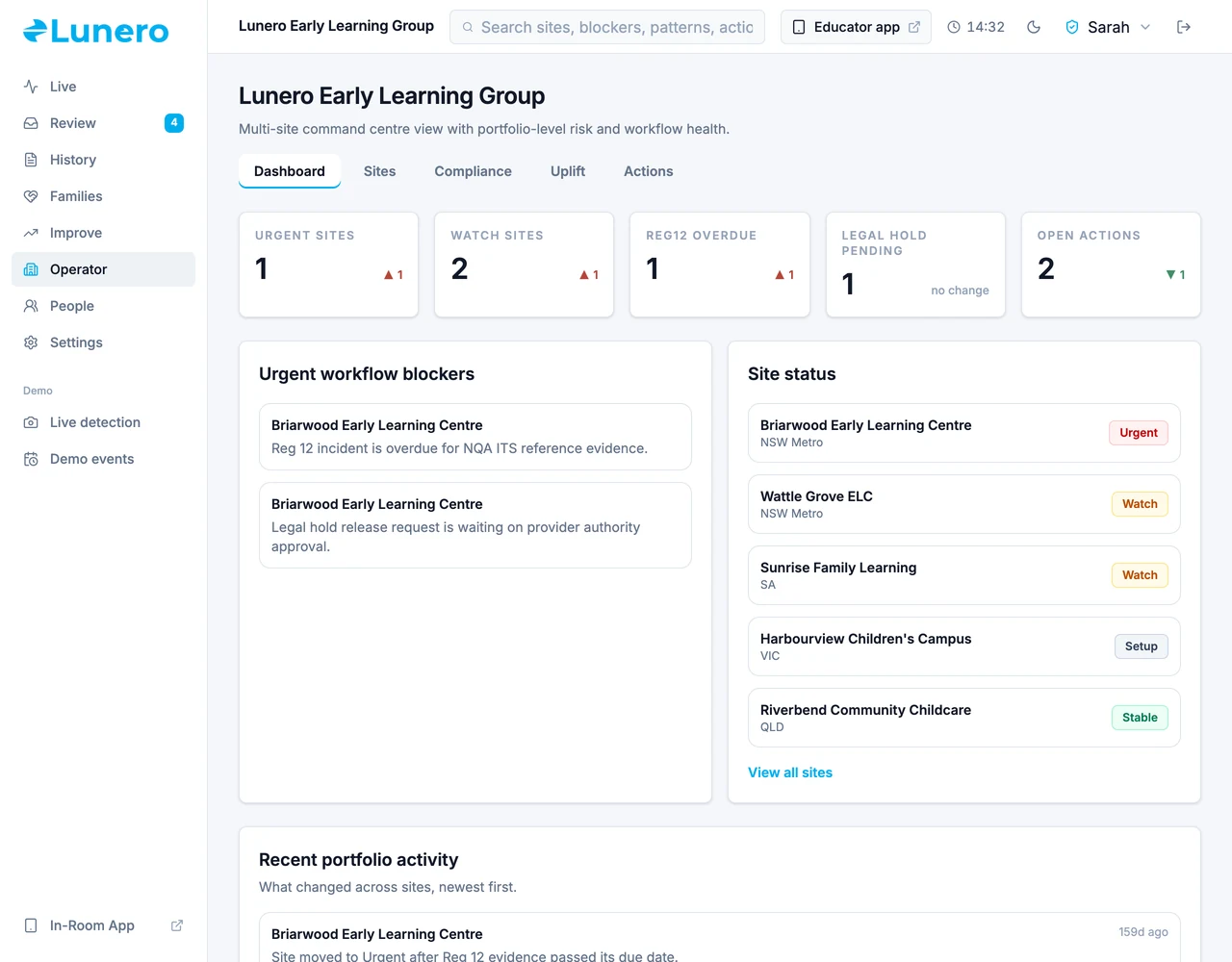Screen dimensions: 1232x962
Task: Click the Demo events calendar icon
Action: pyautogui.click(x=31, y=459)
